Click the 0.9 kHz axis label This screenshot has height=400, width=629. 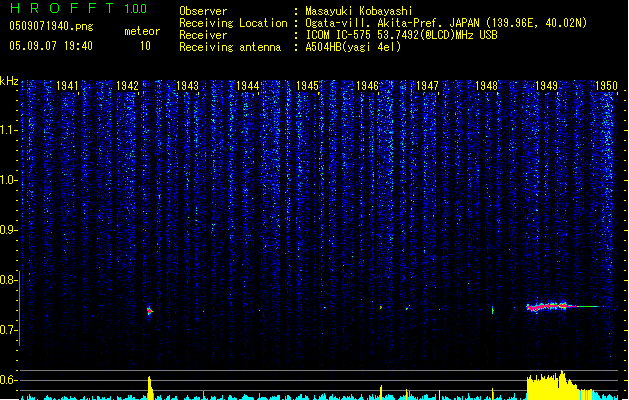pos(9,230)
